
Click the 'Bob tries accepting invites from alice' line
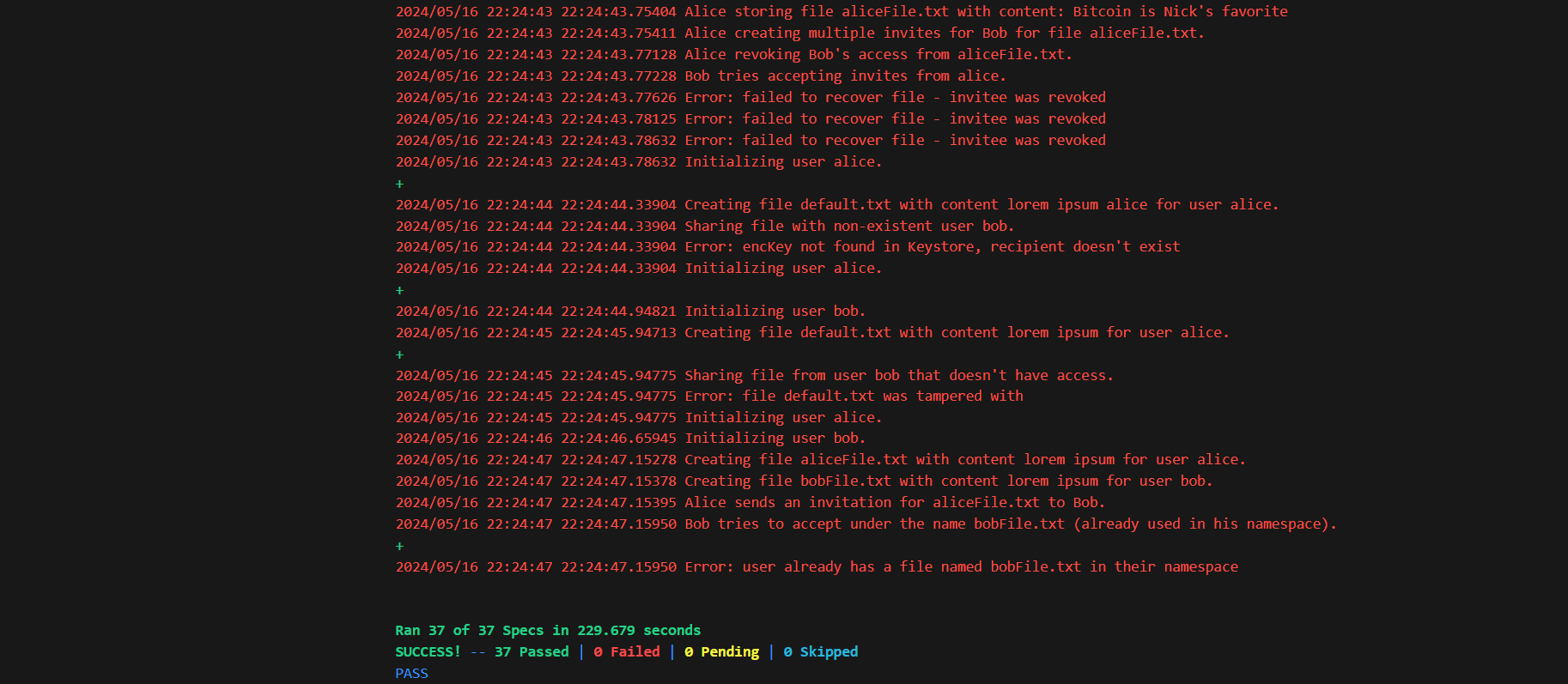click(701, 76)
